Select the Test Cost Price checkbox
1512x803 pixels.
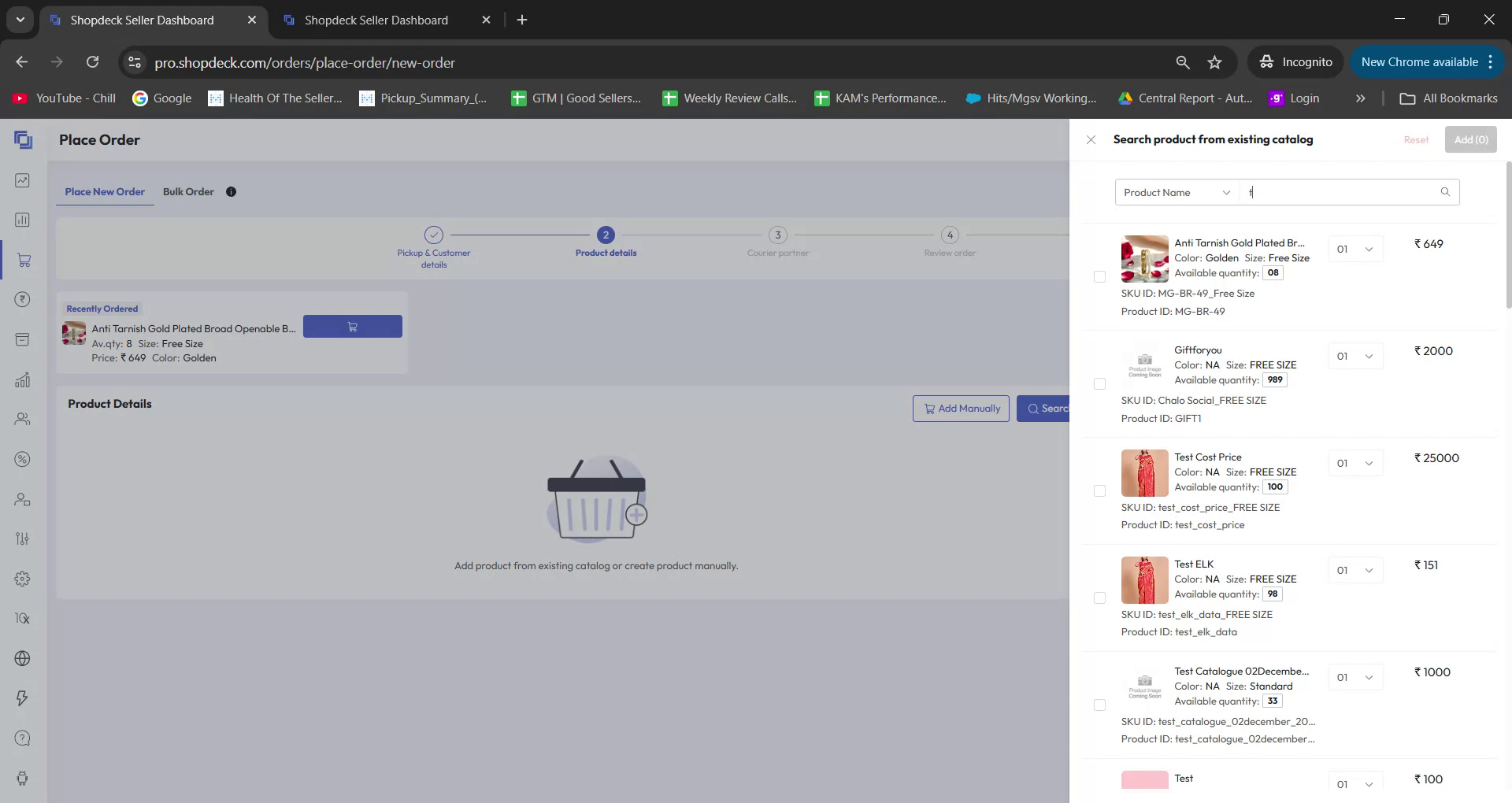coord(1100,490)
